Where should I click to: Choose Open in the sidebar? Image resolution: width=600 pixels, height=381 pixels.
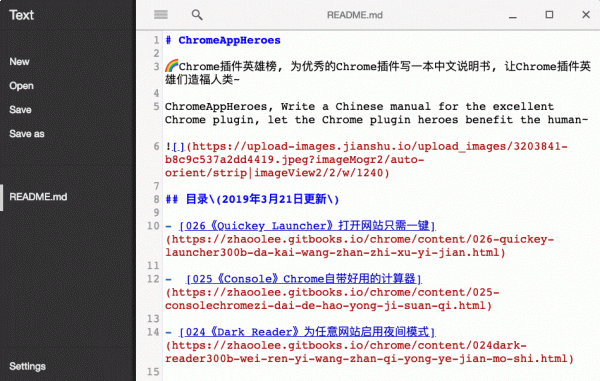(21, 86)
